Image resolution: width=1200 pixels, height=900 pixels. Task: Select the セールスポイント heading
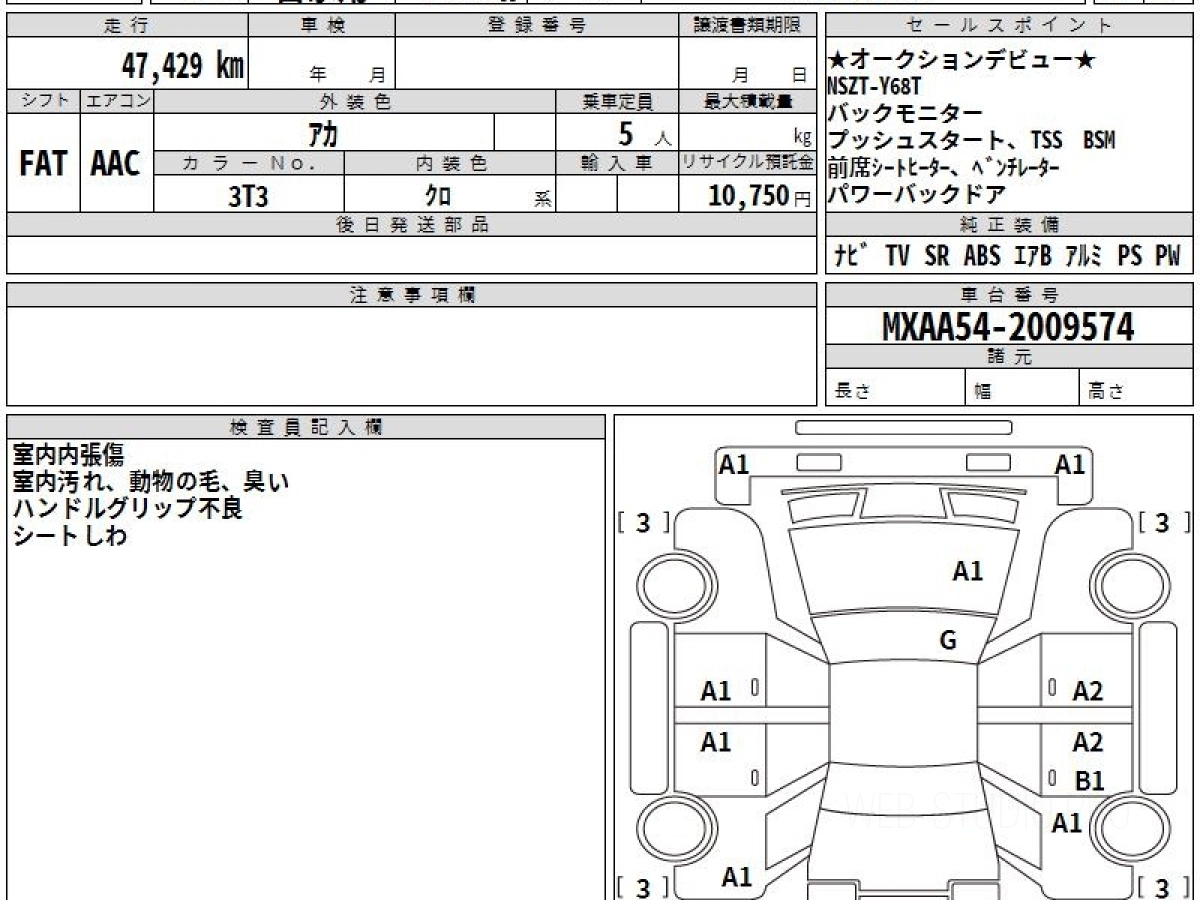click(1009, 26)
